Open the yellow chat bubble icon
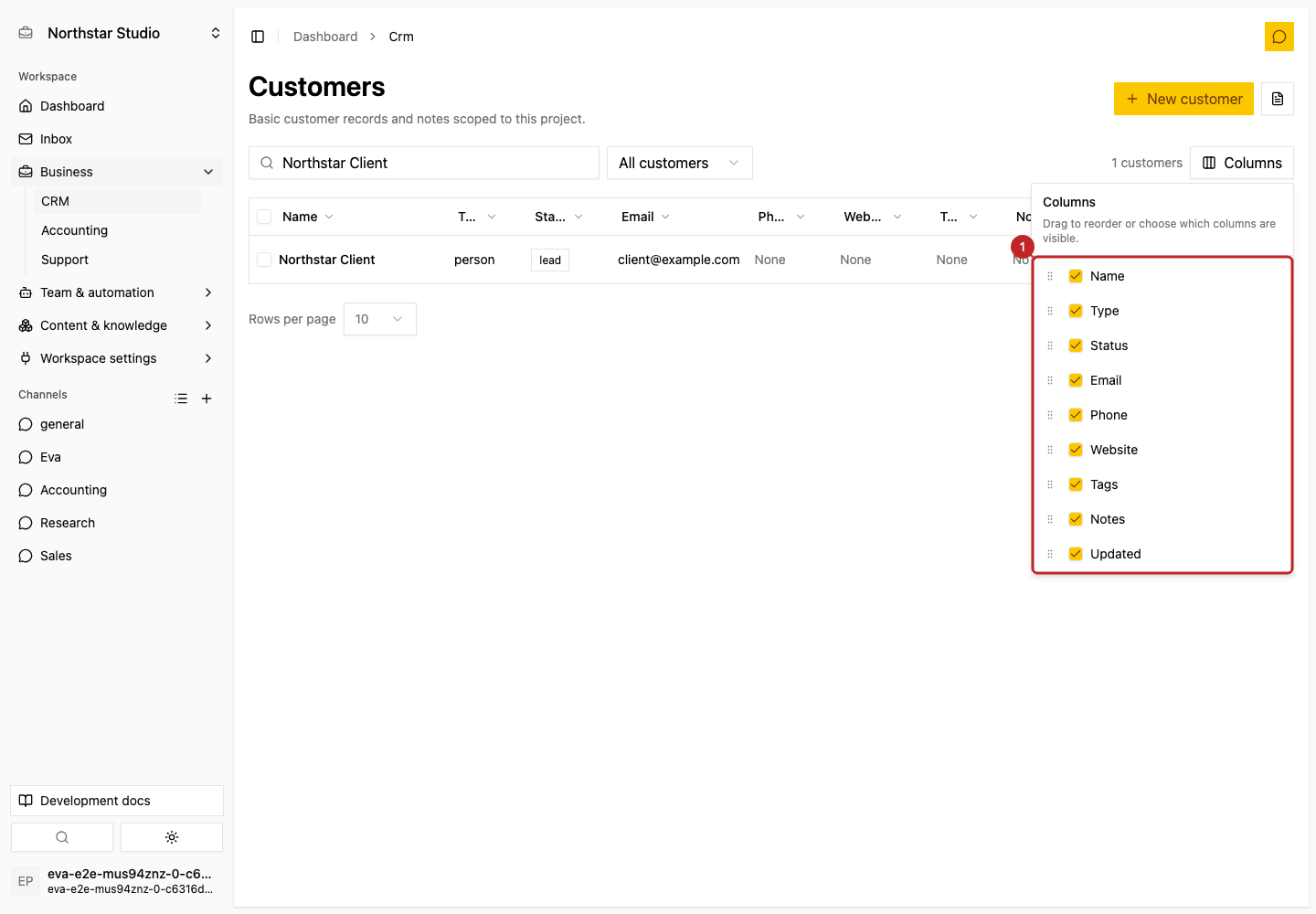The width and height of the screenshot is (1316, 914). coord(1279,37)
